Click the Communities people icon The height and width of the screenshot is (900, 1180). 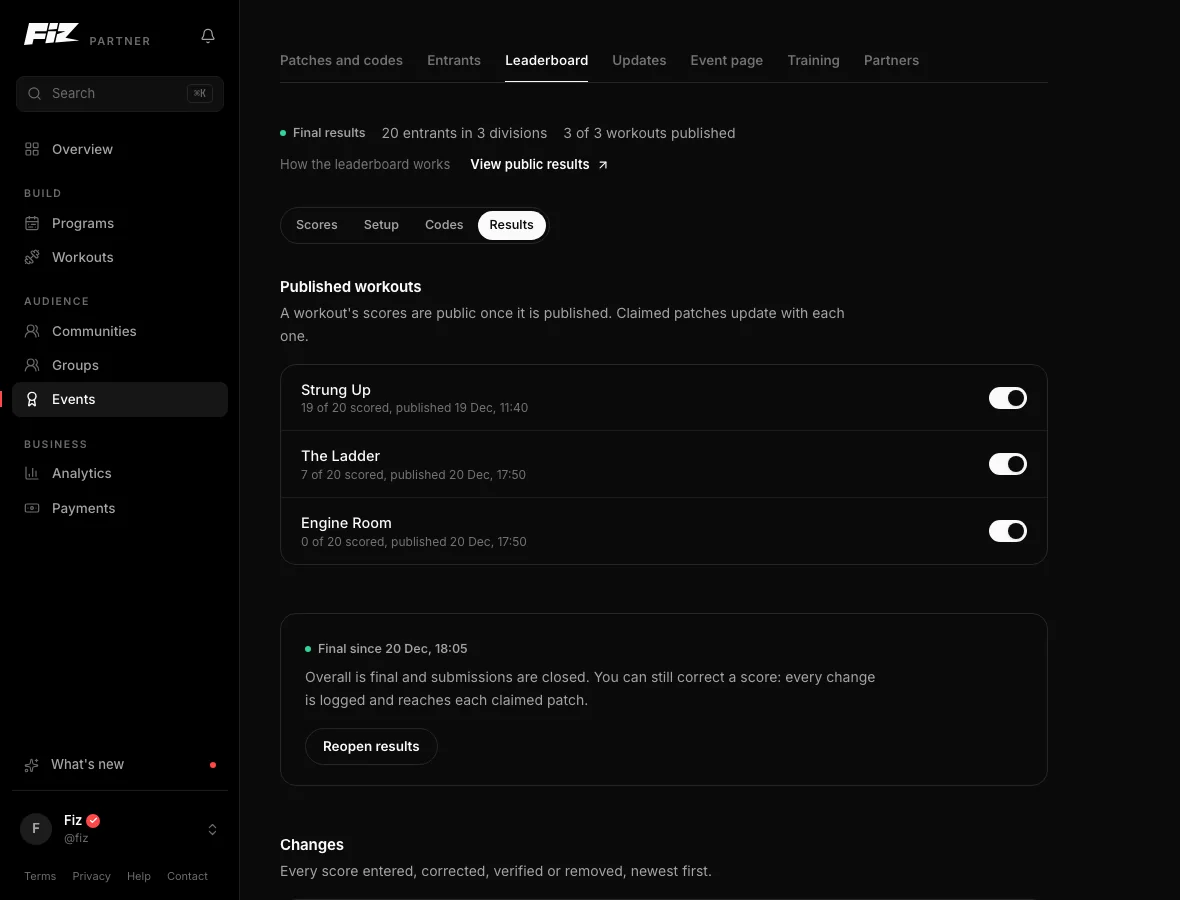click(x=32, y=331)
